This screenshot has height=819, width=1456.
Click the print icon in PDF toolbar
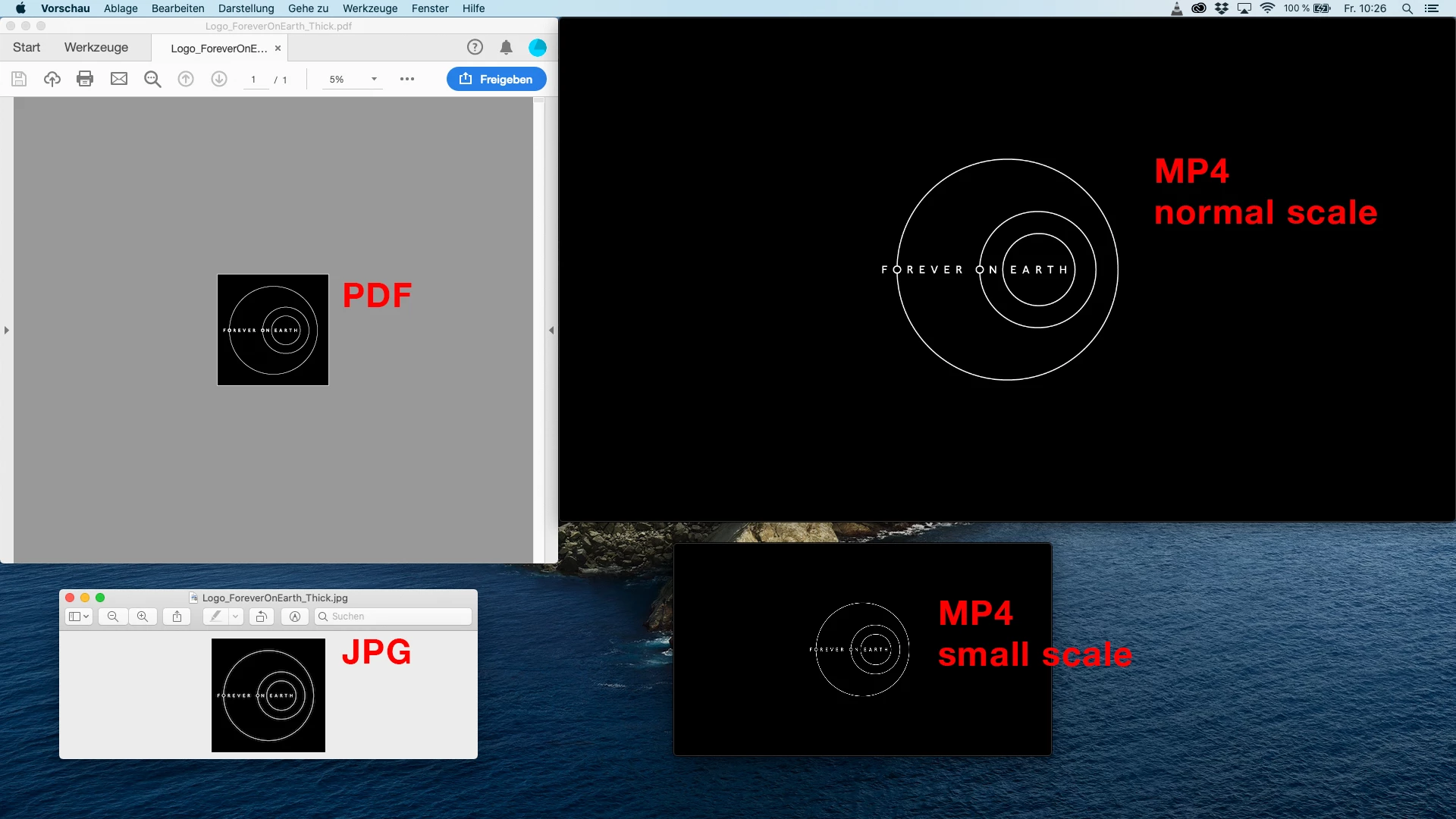point(85,79)
